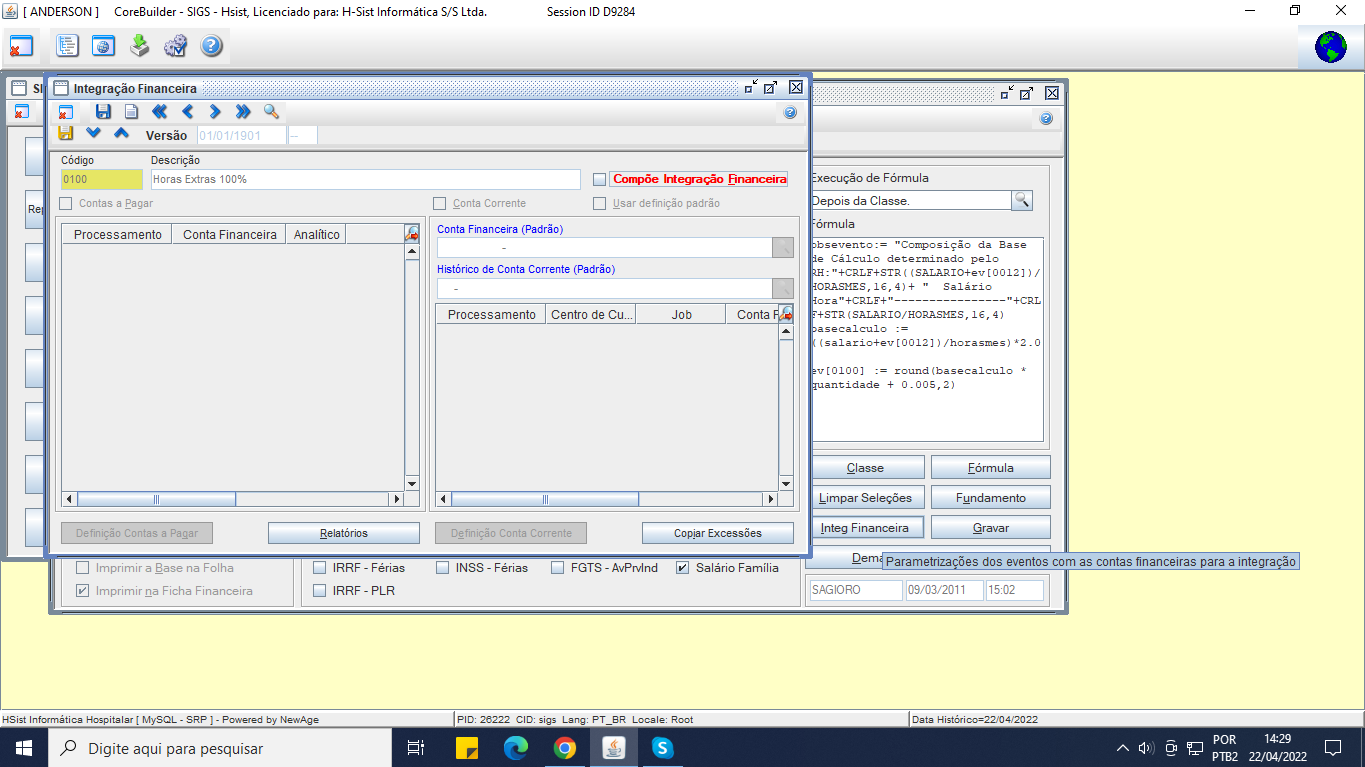Click the right table scroll-up arrow

pyautogui.click(x=786, y=331)
